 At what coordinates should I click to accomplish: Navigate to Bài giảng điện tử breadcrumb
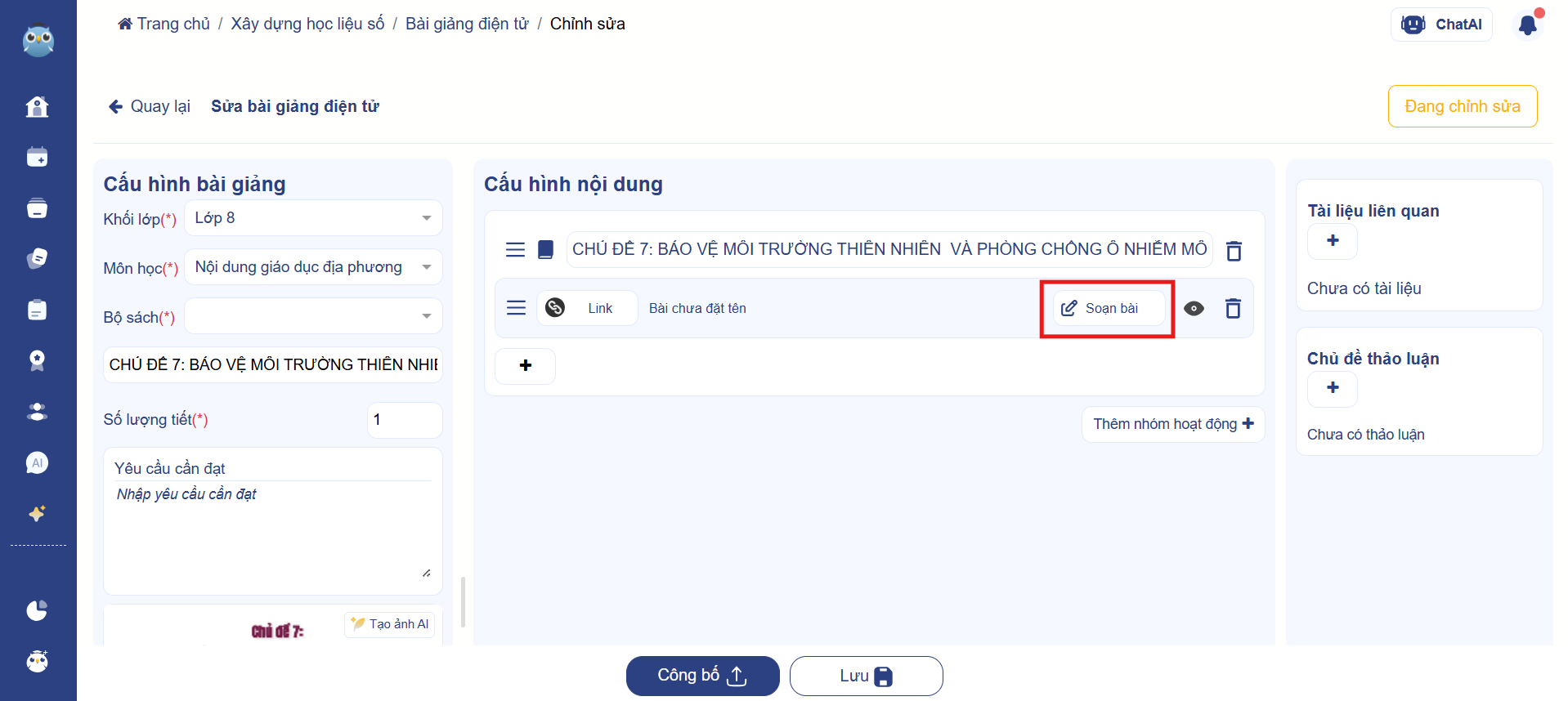point(467,24)
